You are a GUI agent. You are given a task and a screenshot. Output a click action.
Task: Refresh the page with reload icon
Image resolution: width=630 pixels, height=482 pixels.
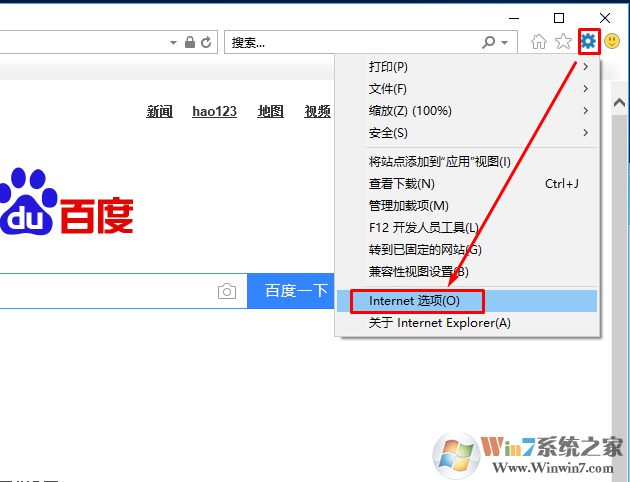tap(206, 42)
